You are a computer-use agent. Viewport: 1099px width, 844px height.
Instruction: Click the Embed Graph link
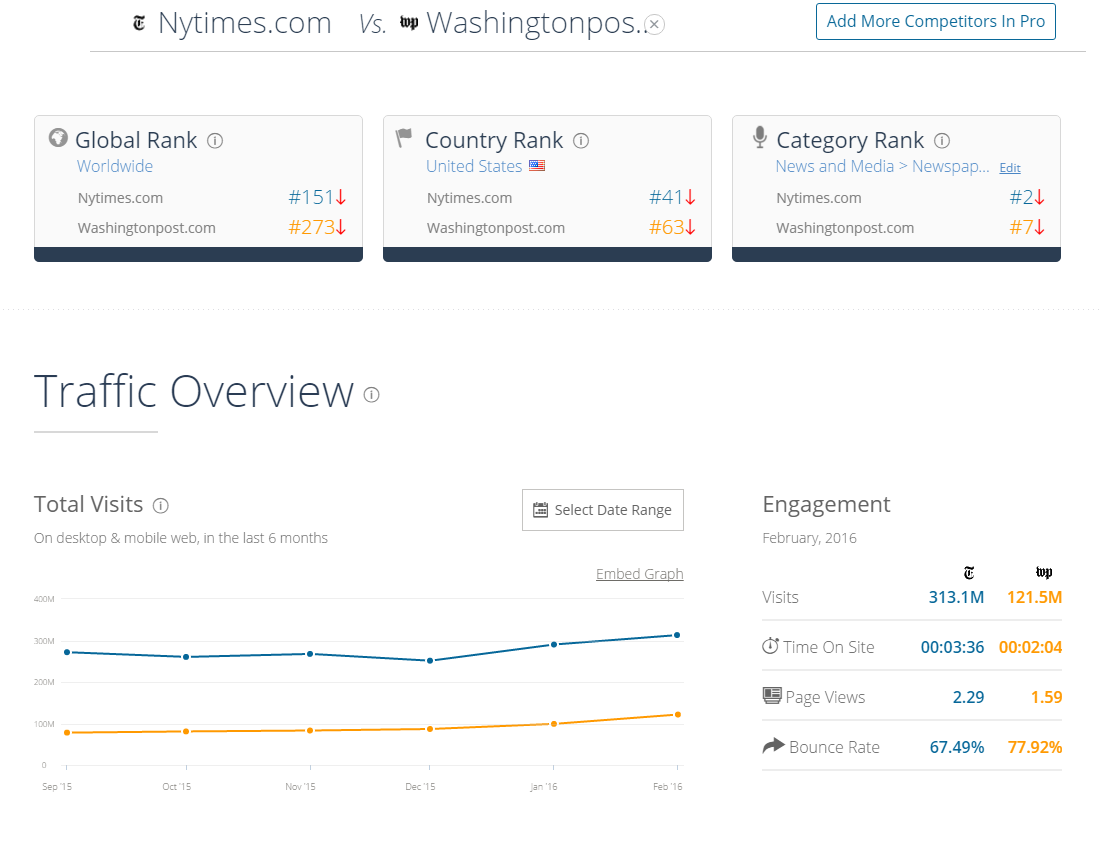click(x=639, y=574)
